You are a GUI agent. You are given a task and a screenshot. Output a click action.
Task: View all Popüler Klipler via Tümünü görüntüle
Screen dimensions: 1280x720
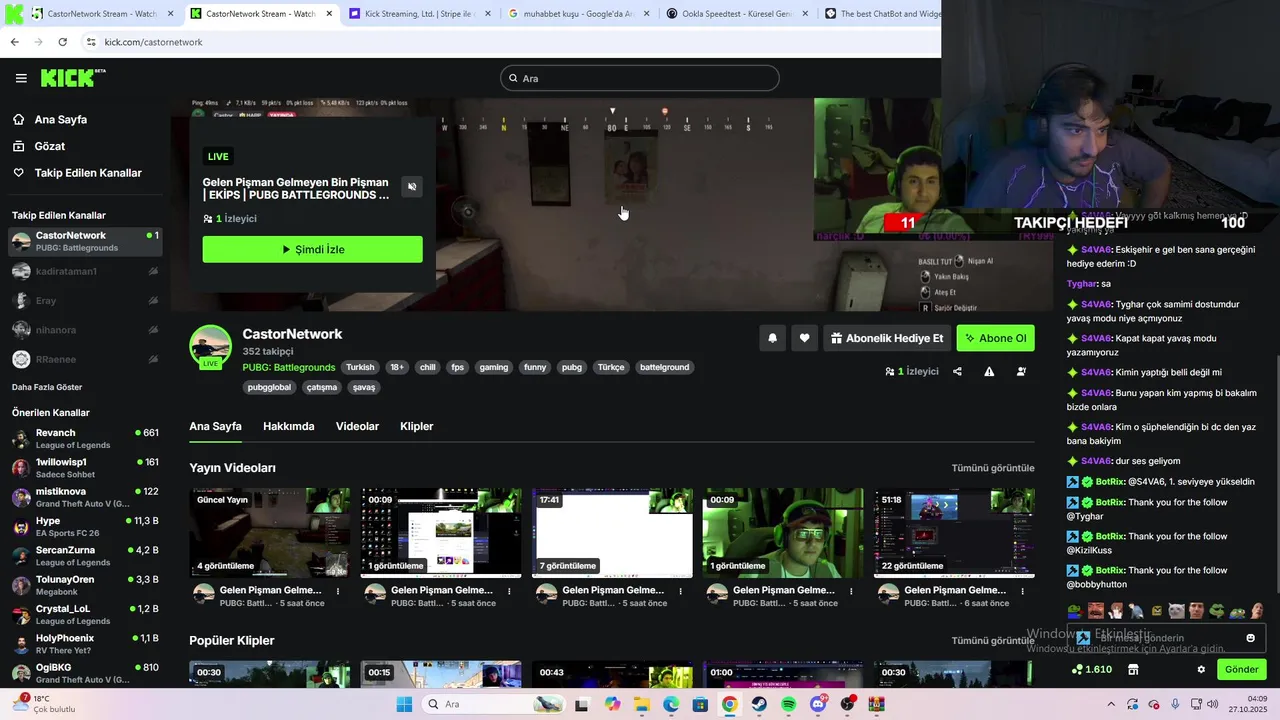point(992,641)
